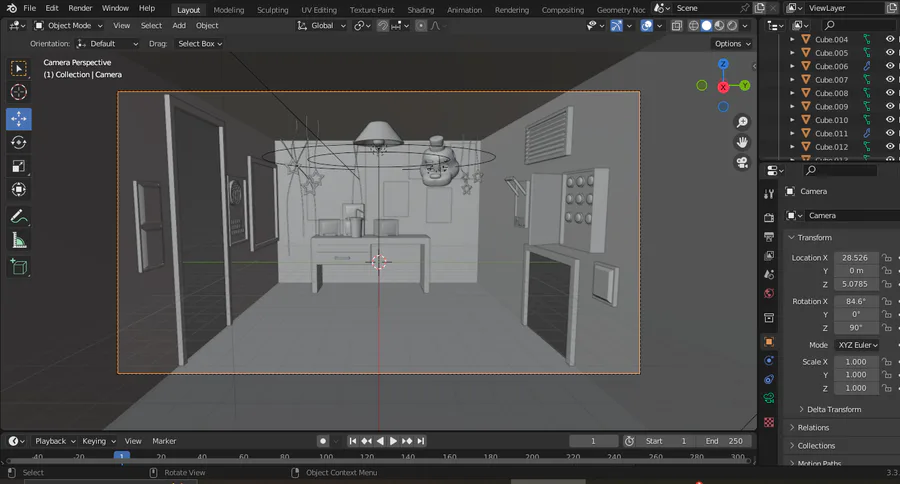Open the Object Mode dropdown

(x=68, y=26)
